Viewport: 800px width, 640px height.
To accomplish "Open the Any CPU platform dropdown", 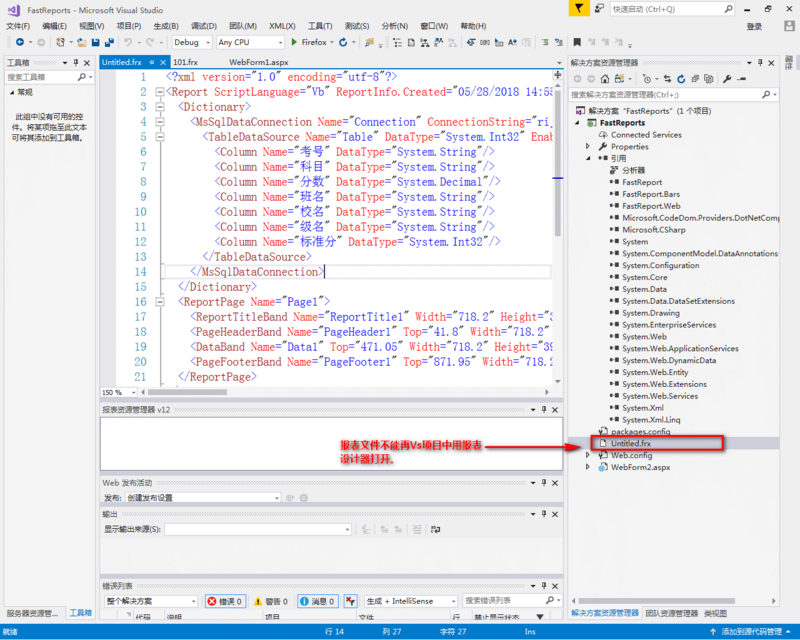I will (250, 42).
